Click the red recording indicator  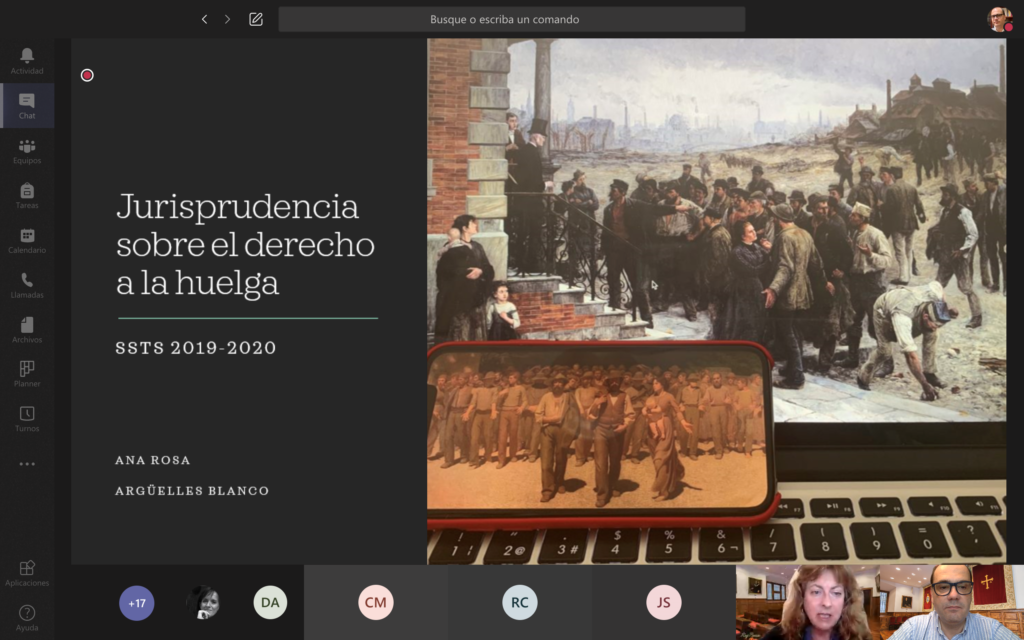tap(87, 75)
